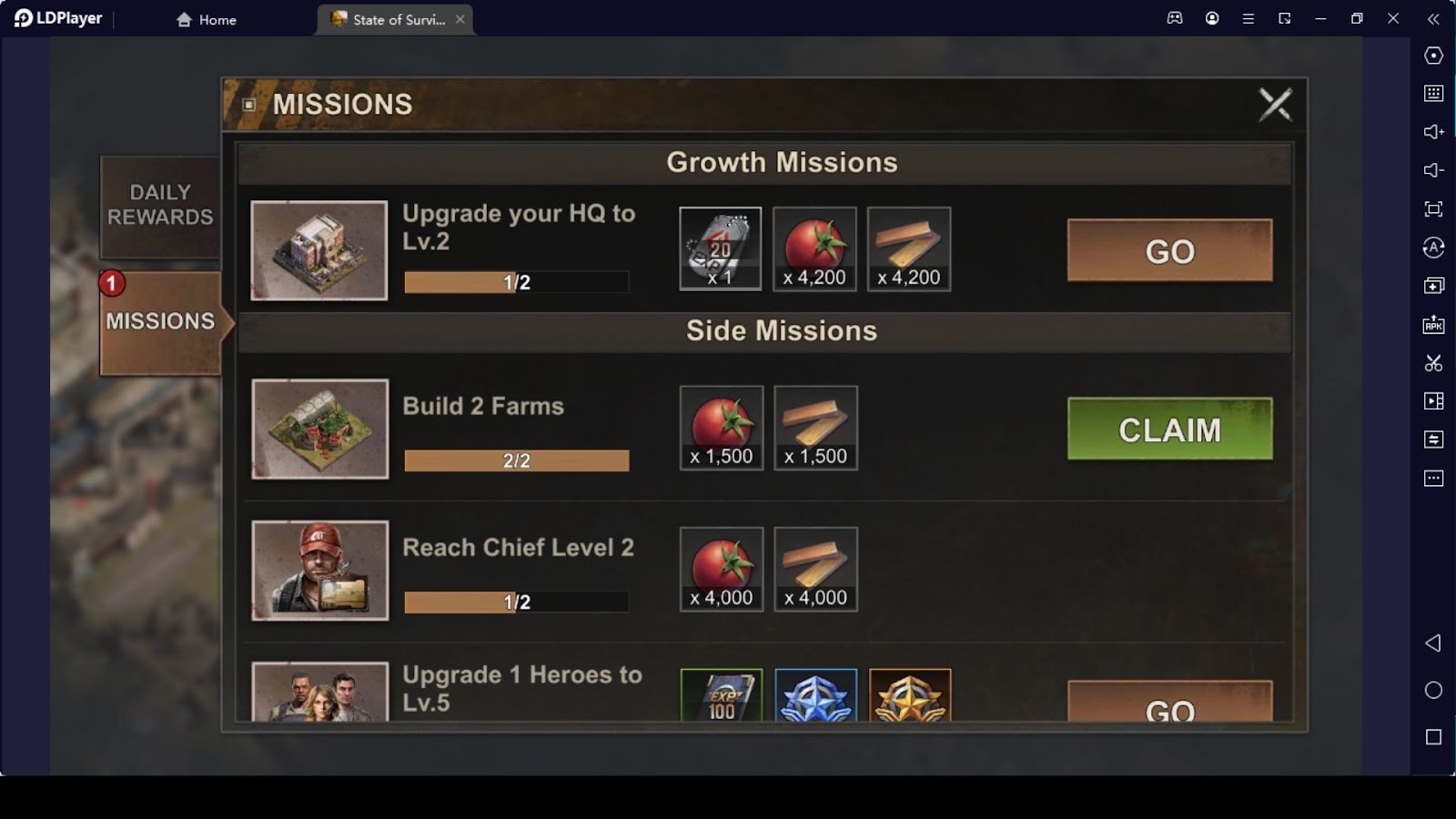Screen dimensions: 1456x819
Task: Click the Reach Chief Level progress bar
Action: 516,602
